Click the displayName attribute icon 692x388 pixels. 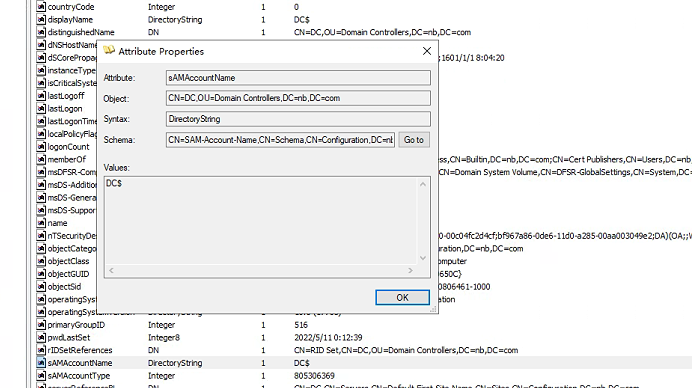click(41, 19)
